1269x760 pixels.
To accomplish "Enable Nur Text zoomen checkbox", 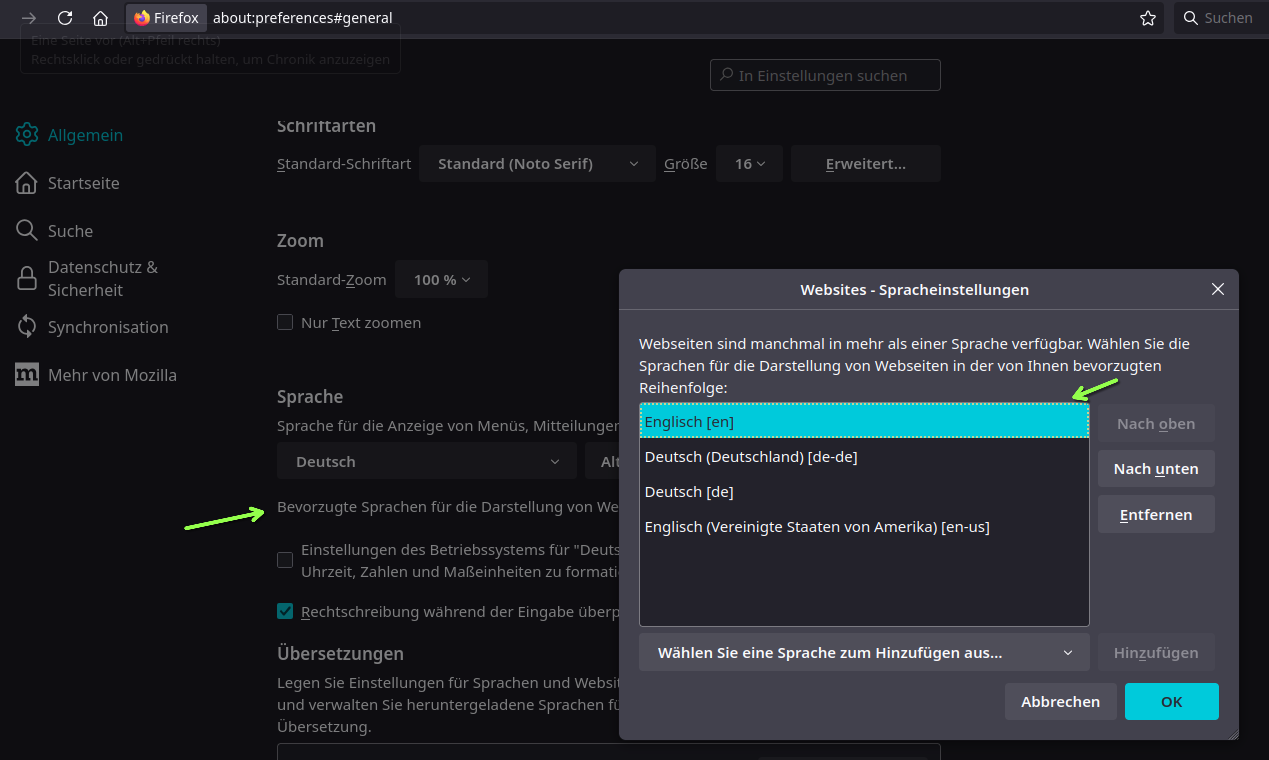I will point(286,323).
